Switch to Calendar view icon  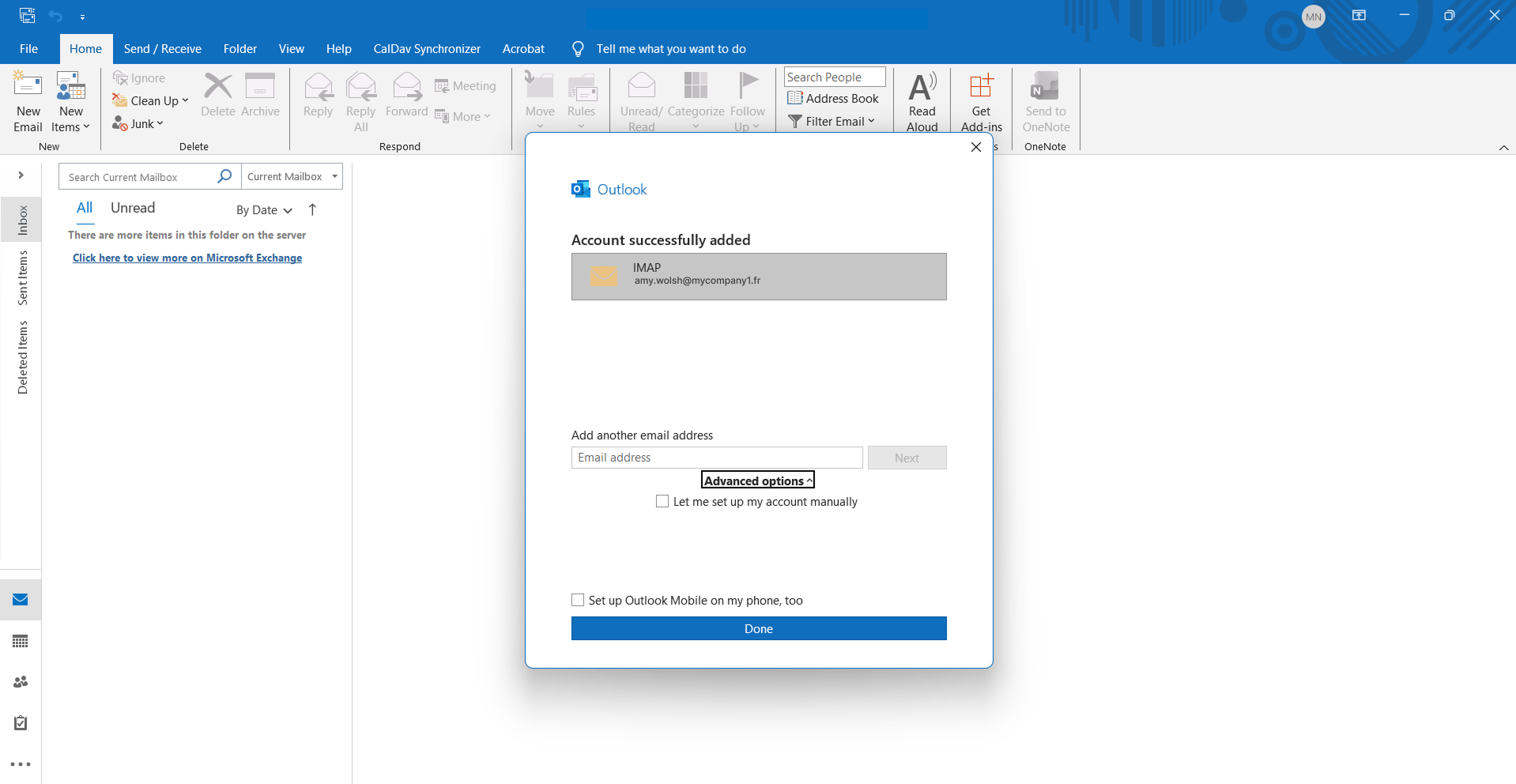[x=21, y=641]
